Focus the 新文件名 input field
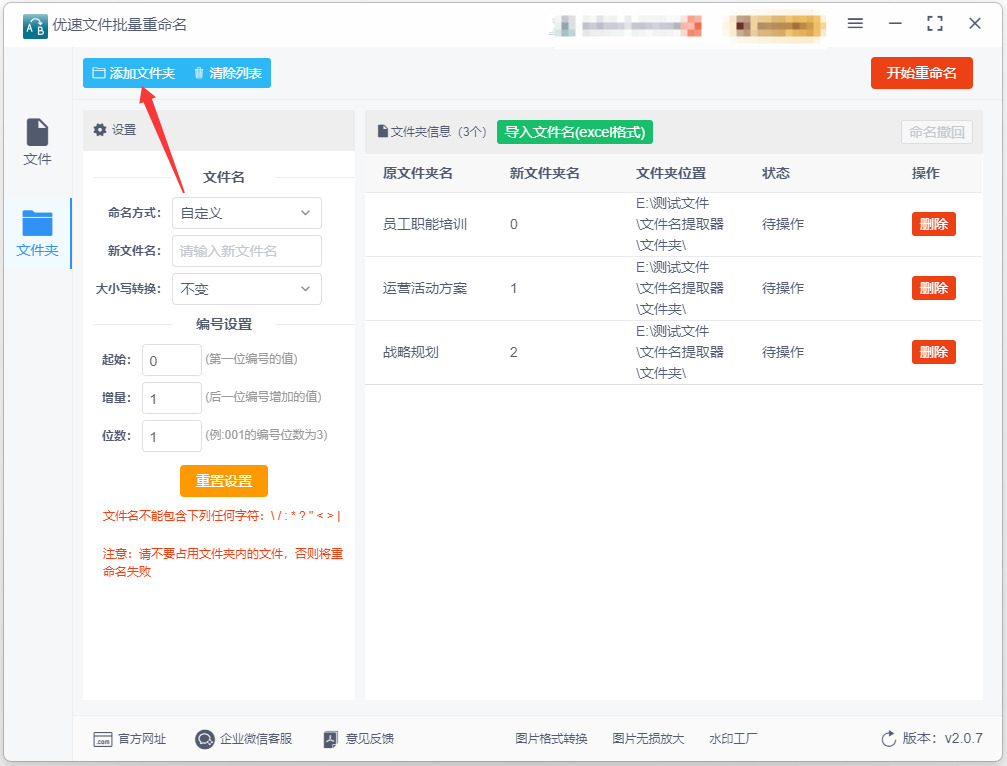Screen dimensions: 1007x766 click(247, 251)
